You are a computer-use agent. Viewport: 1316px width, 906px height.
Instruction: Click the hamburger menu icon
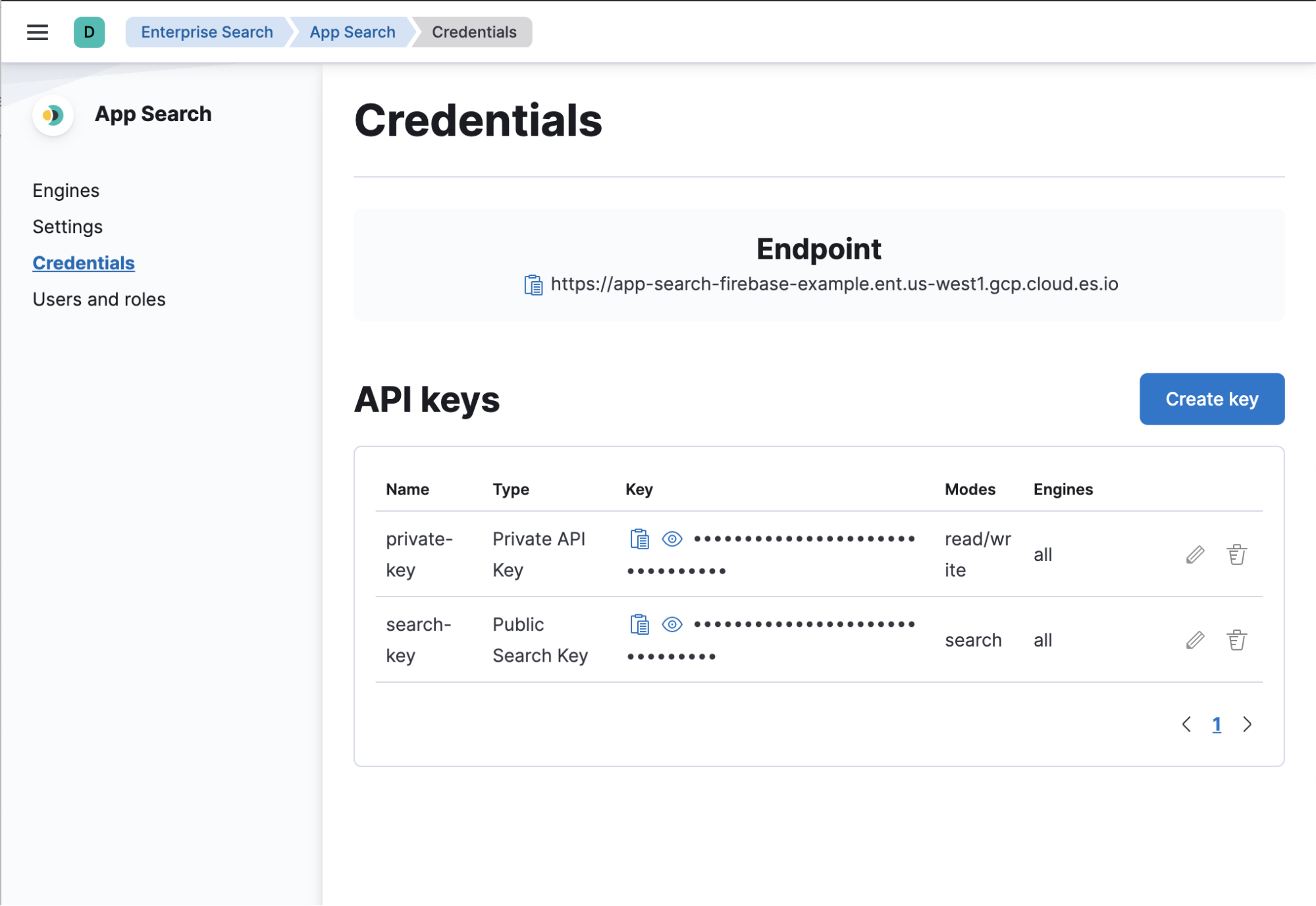tap(38, 32)
